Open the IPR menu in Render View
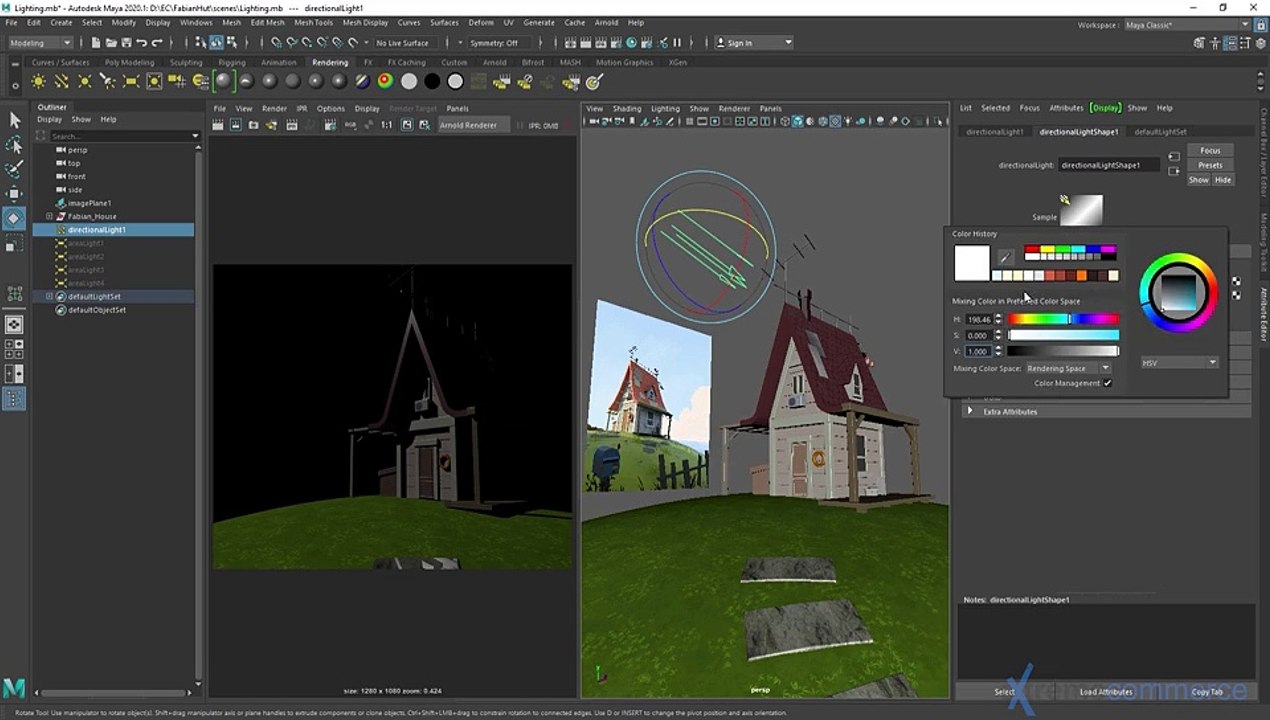Viewport: 1270px width, 720px height. click(302, 108)
